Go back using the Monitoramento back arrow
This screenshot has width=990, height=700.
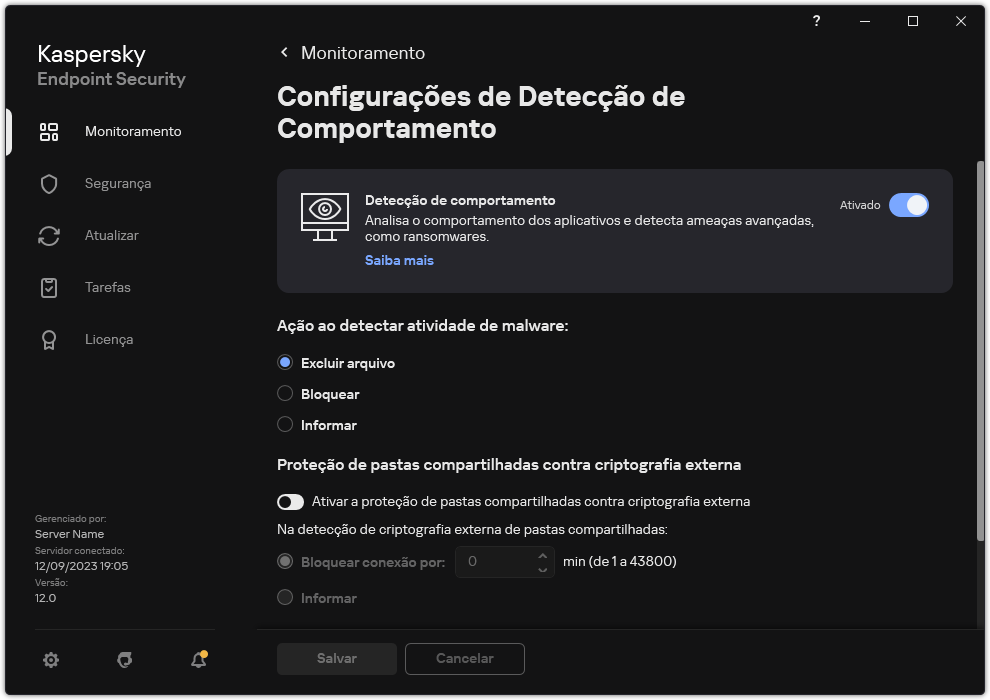(x=284, y=52)
